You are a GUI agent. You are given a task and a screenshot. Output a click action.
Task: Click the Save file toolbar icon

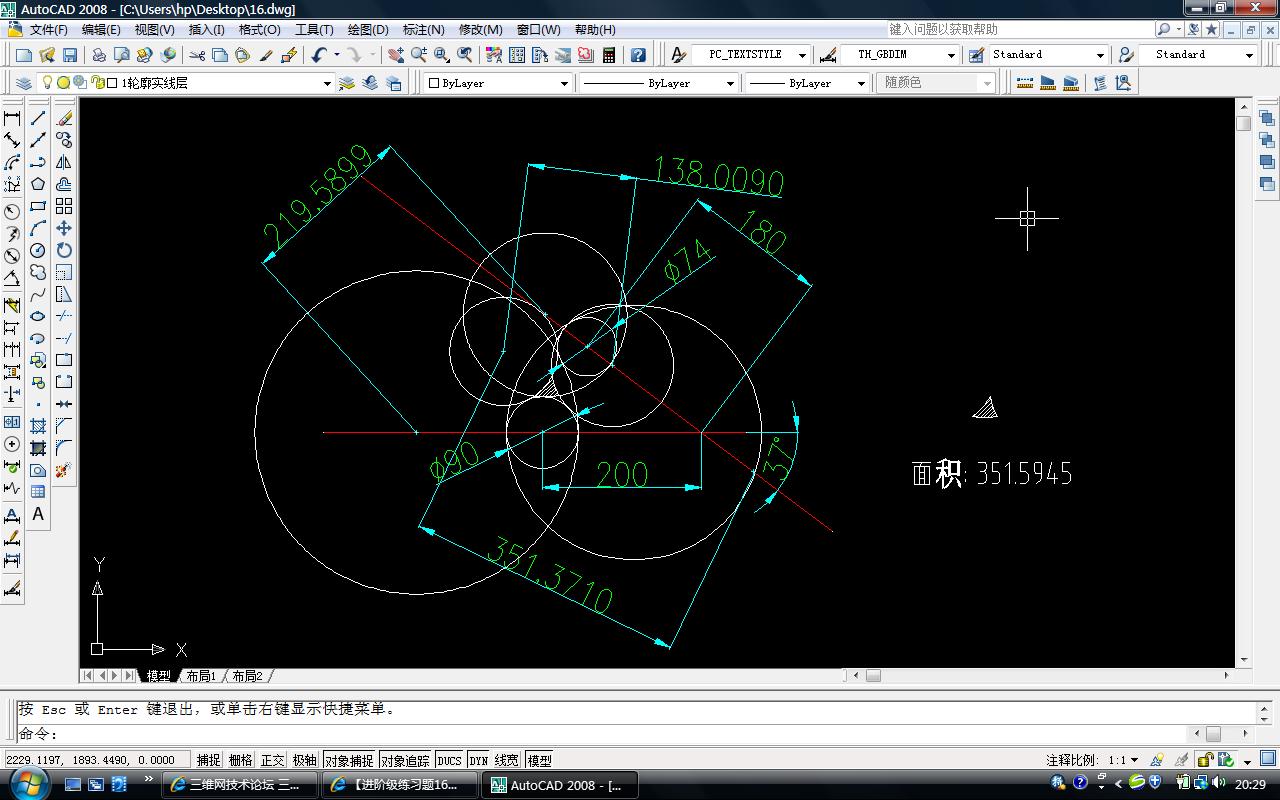pyautogui.click(x=70, y=55)
